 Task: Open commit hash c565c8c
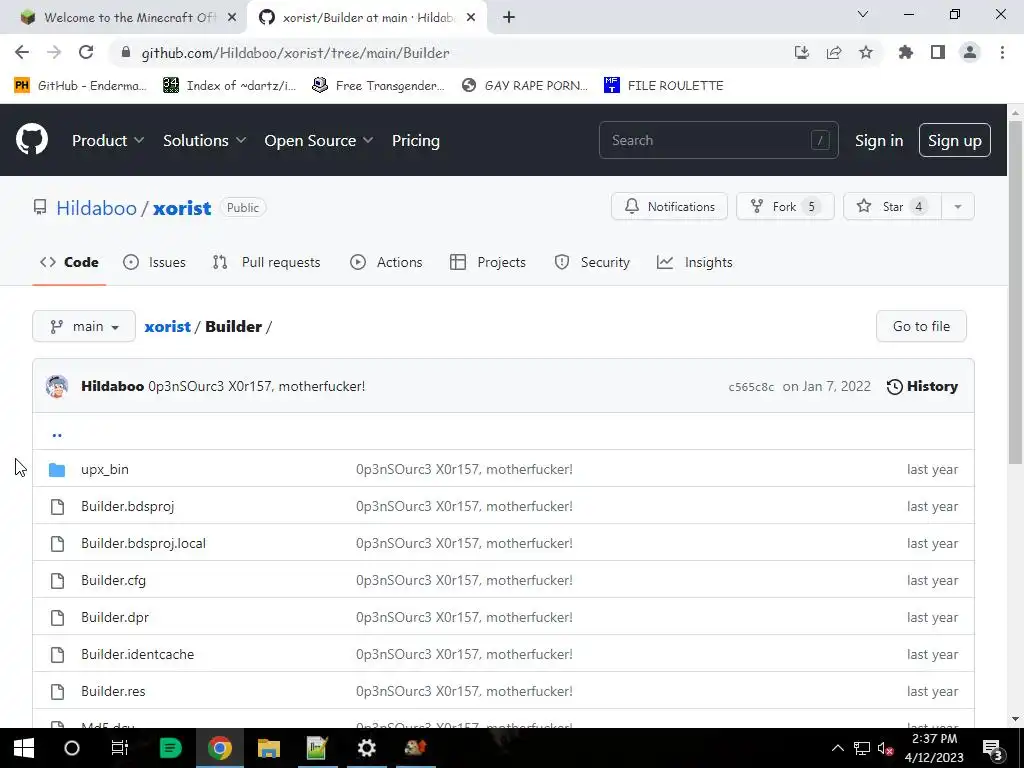tap(751, 387)
